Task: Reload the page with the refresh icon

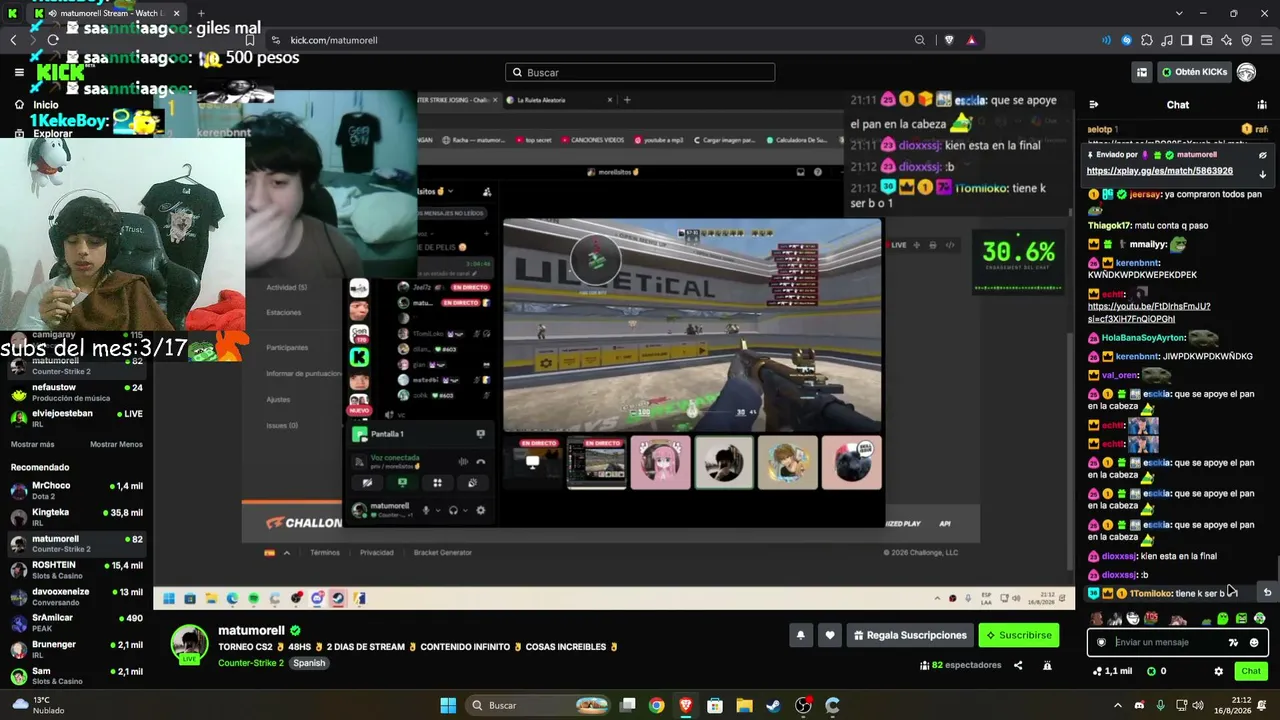Action: (53, 40)
